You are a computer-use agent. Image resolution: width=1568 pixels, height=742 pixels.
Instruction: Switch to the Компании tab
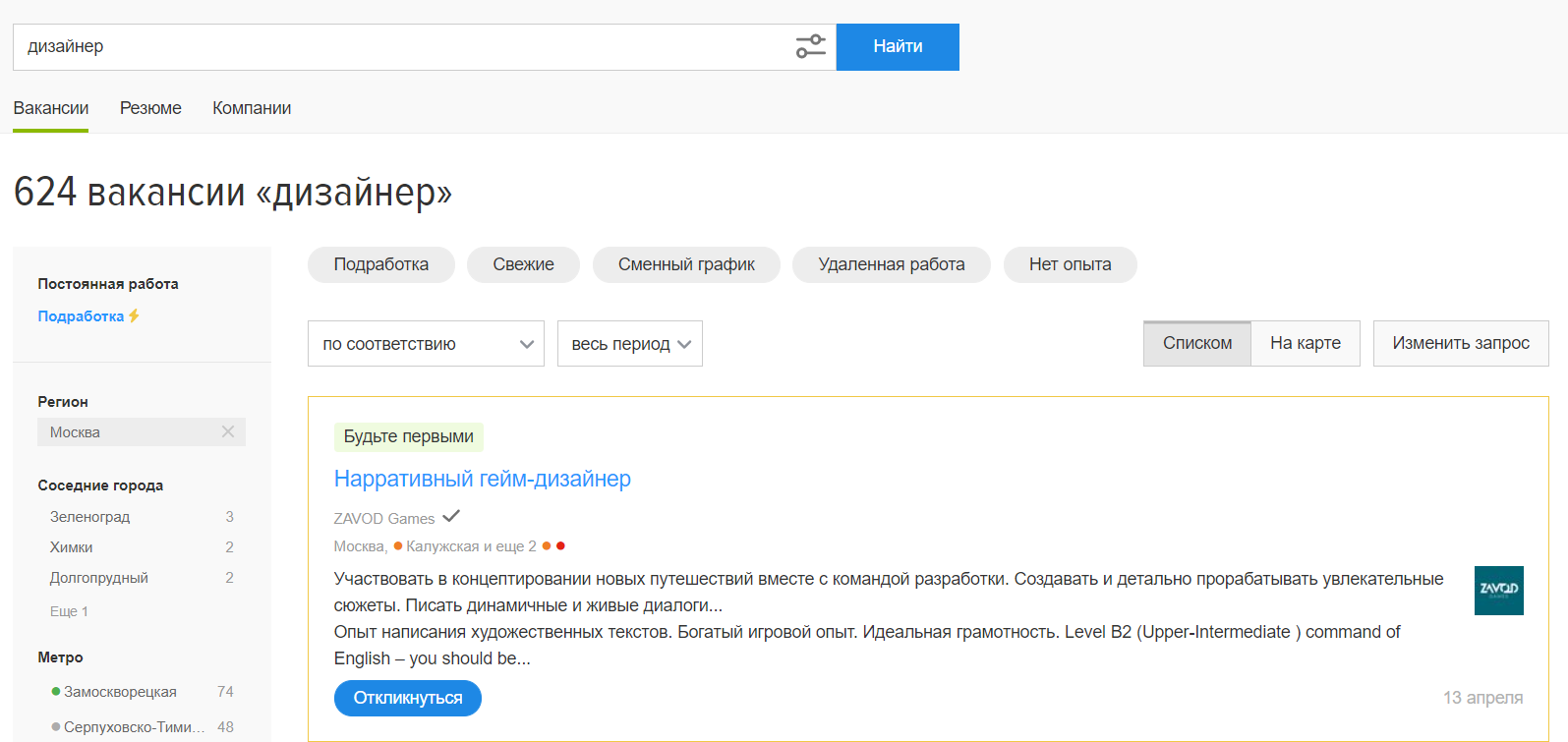pos(252,108)
